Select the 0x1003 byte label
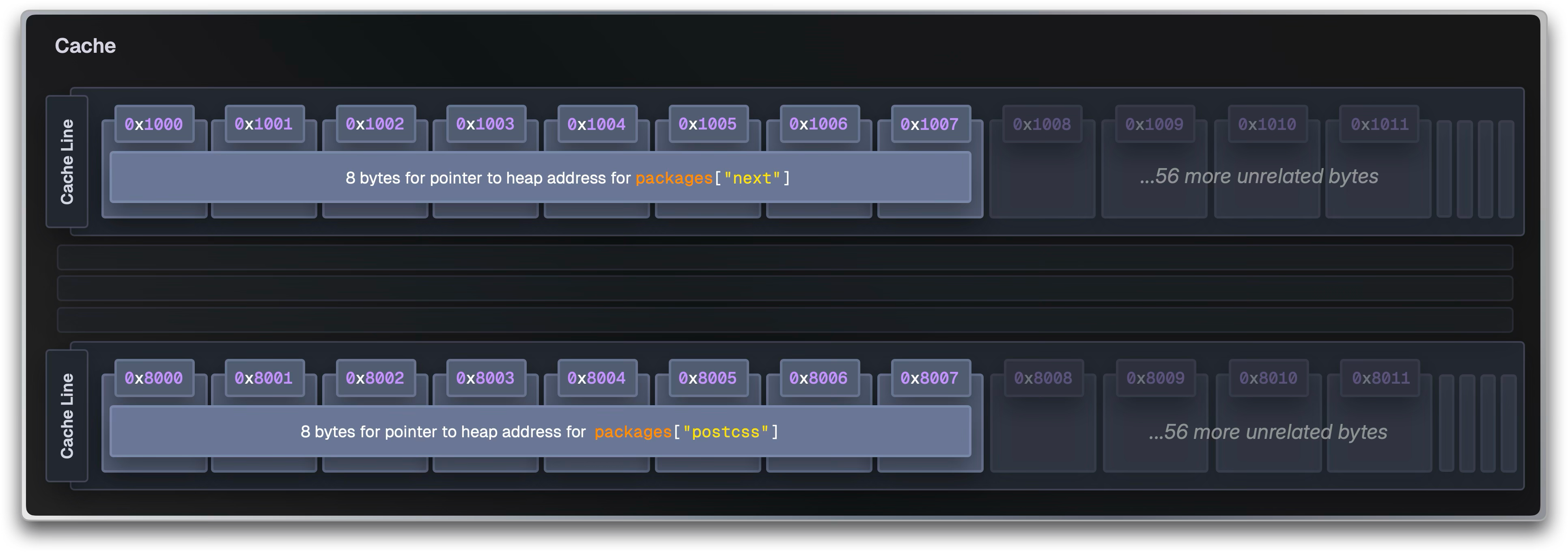This screenshot has width=1568, height=553. pos(486,124)
